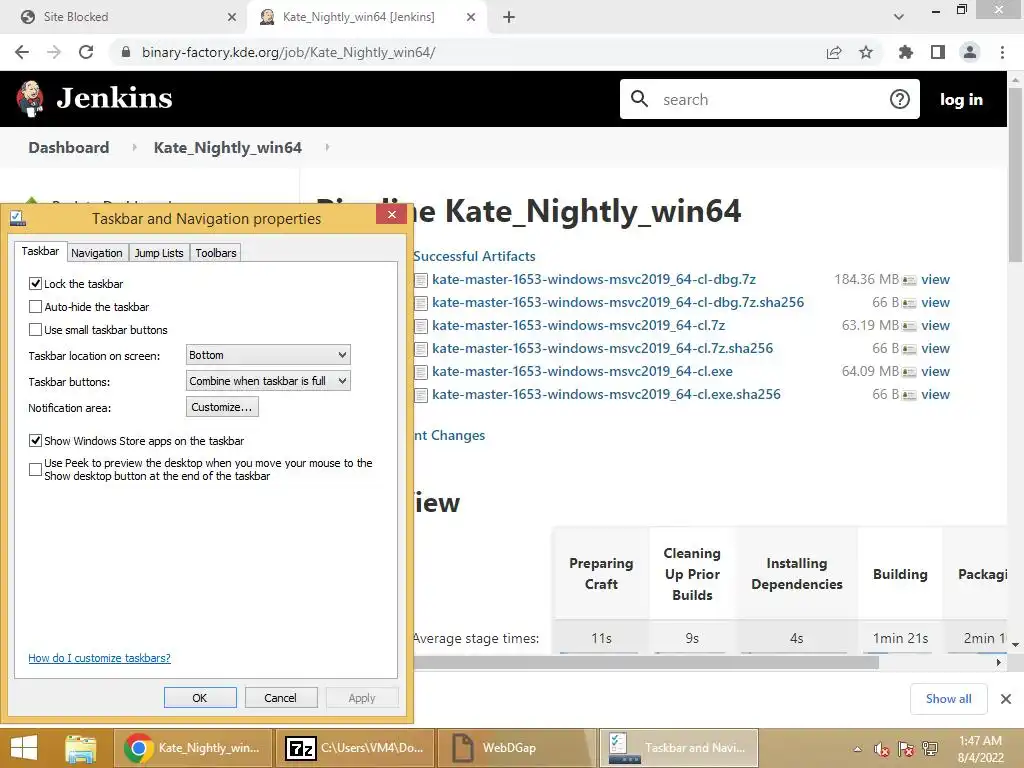Show hidden tray icons arrow

[x=857, y=749]
